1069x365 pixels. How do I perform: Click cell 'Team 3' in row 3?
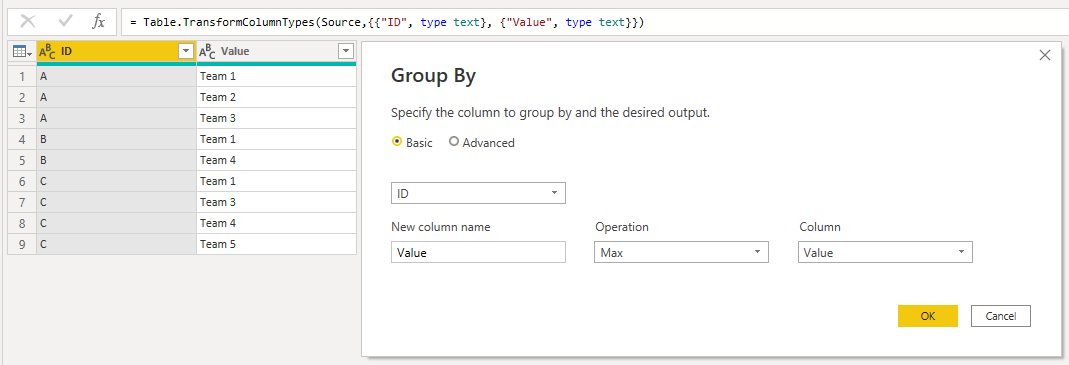276,118
